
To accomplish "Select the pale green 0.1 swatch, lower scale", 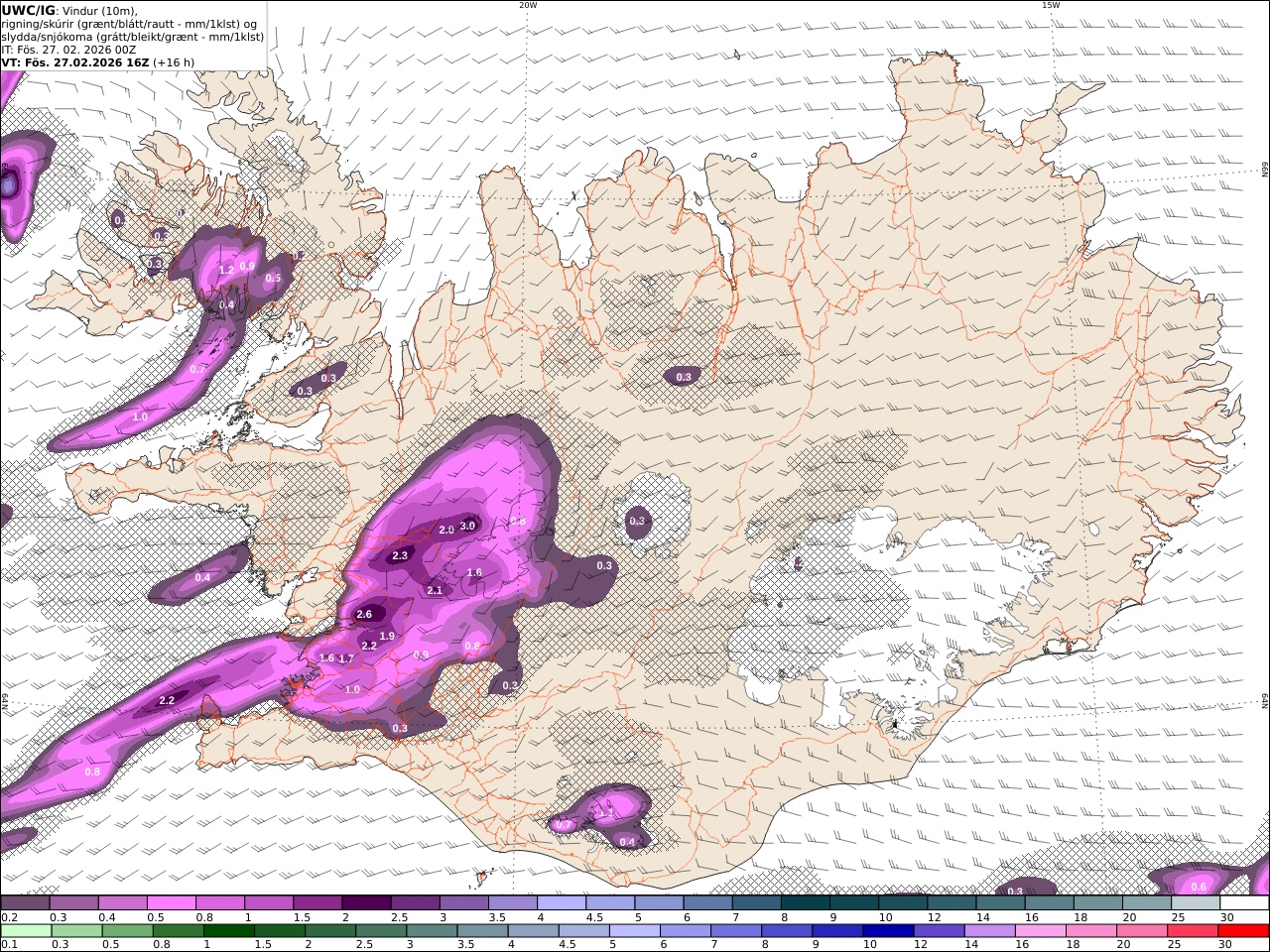I will 26,931.
